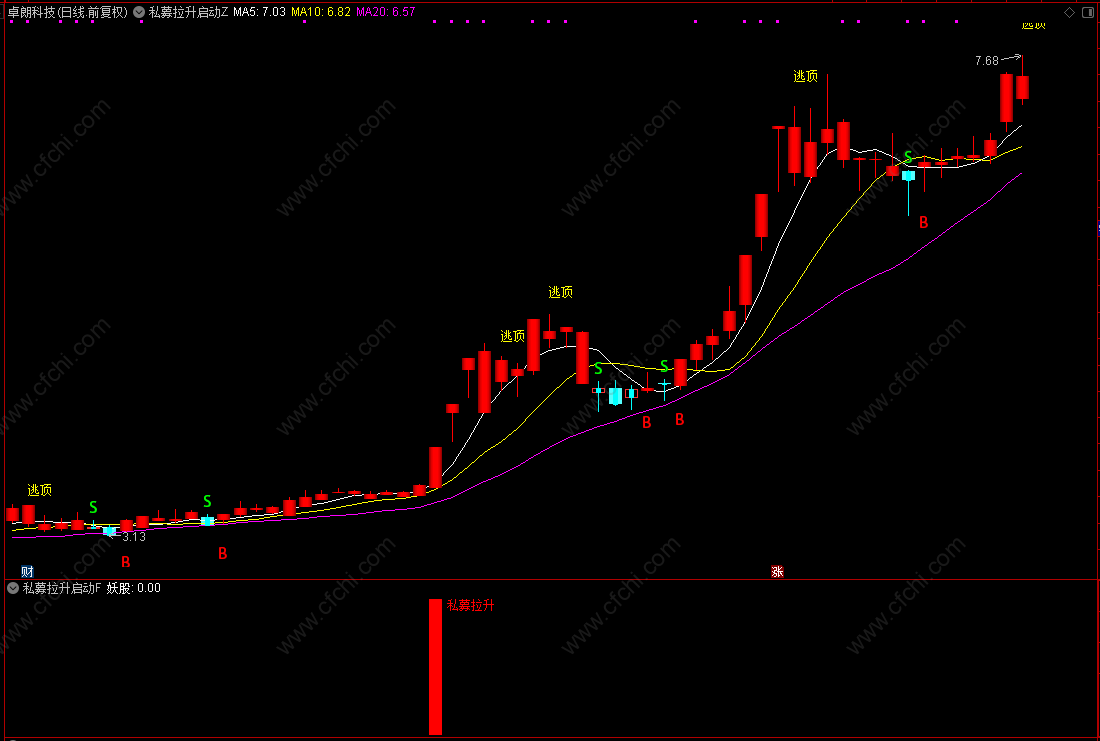This screenshot has height=741, width=1100.
Task: Open the 财 financial info icon
Action: (27, 571)
